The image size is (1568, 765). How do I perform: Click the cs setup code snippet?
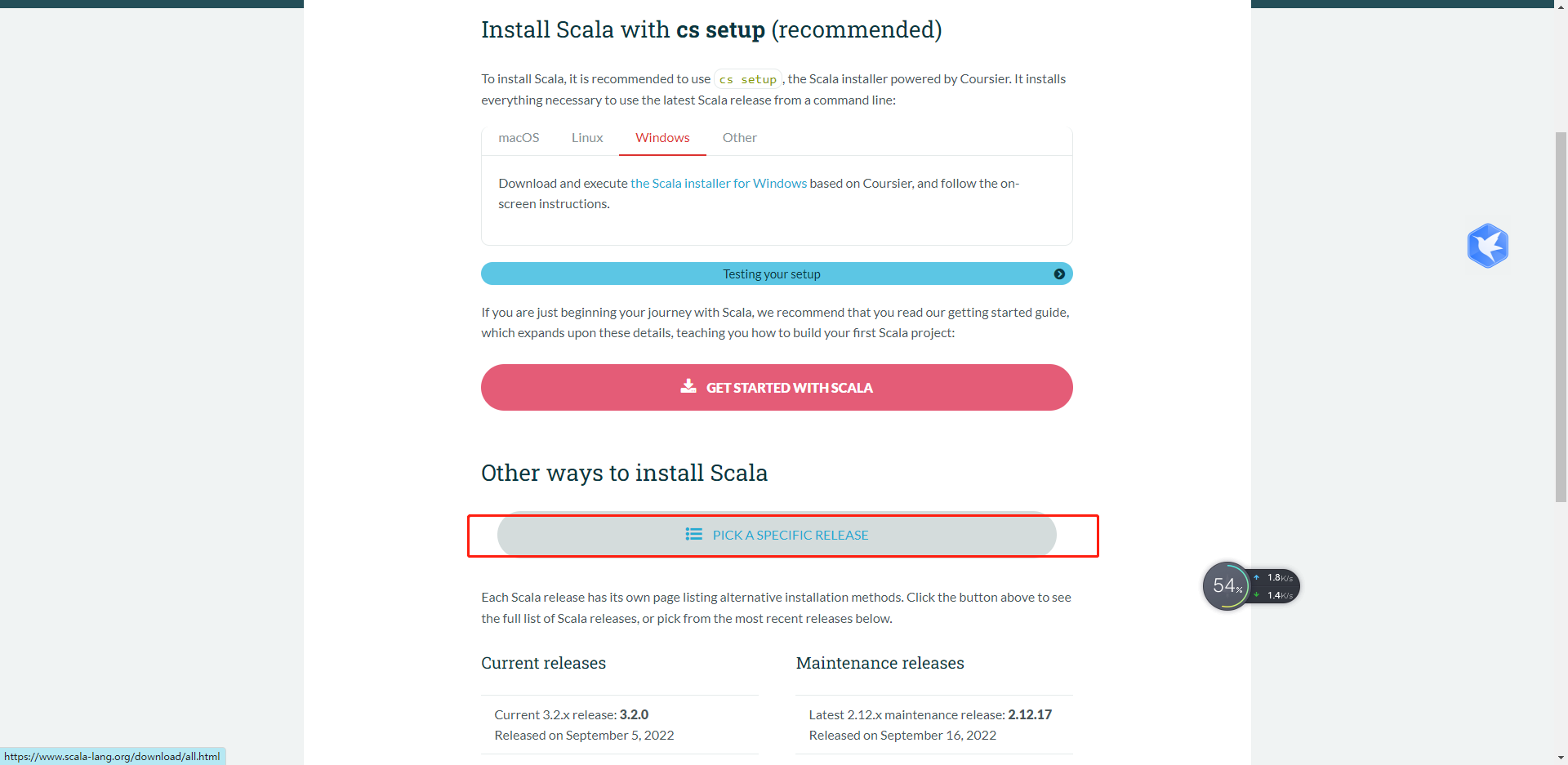748,79
